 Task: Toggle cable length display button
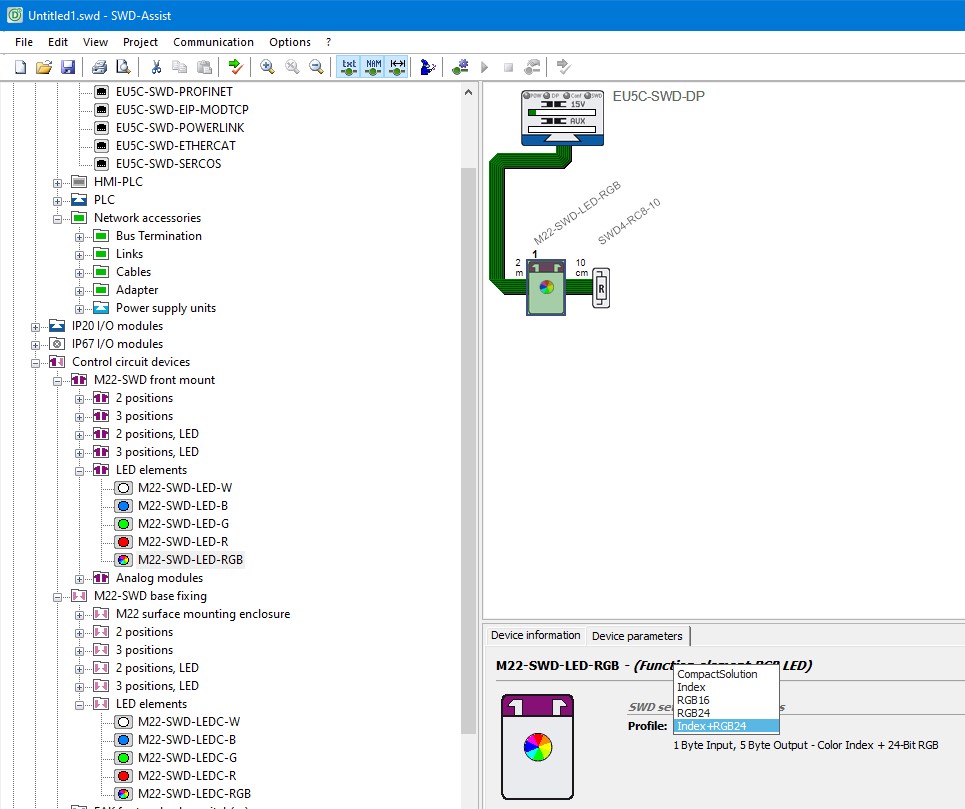(x=398, y=66)
